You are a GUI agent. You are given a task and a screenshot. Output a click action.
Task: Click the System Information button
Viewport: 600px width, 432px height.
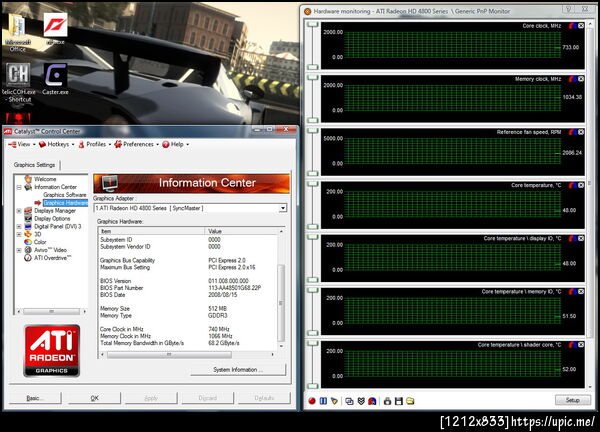(238, 370)
